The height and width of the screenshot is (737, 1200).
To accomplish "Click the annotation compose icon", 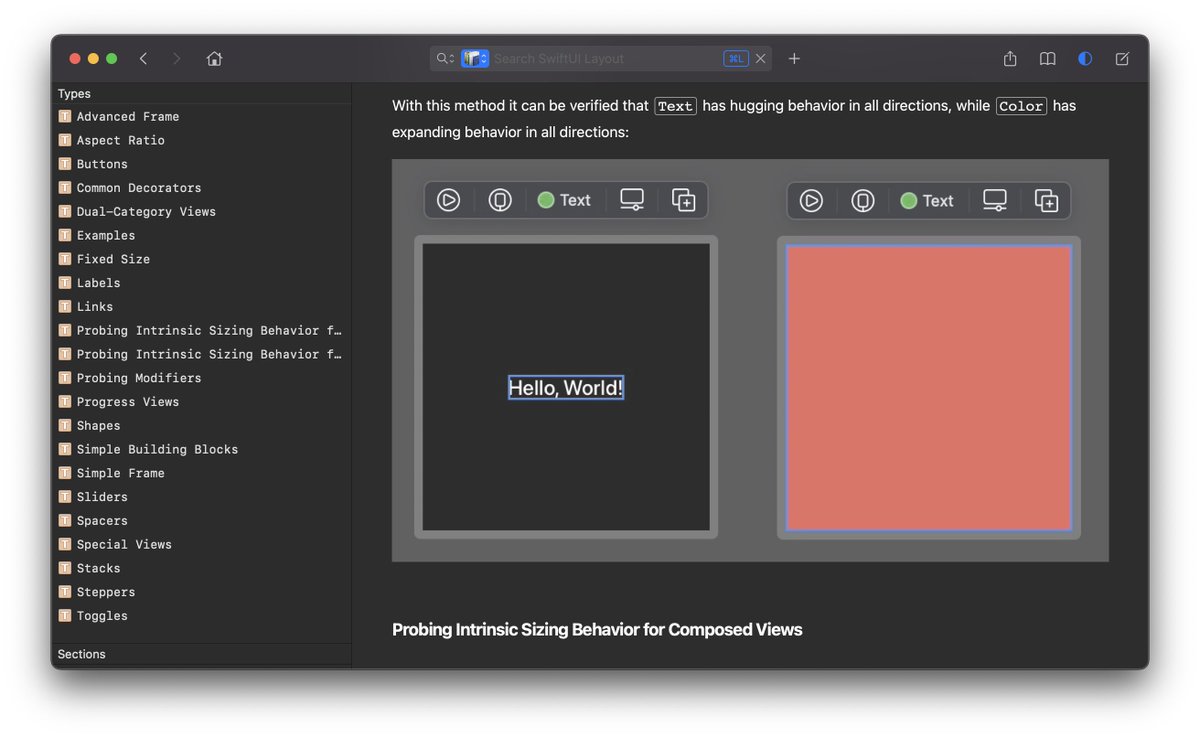I will pyautogui.click(x=1122, y=59).
